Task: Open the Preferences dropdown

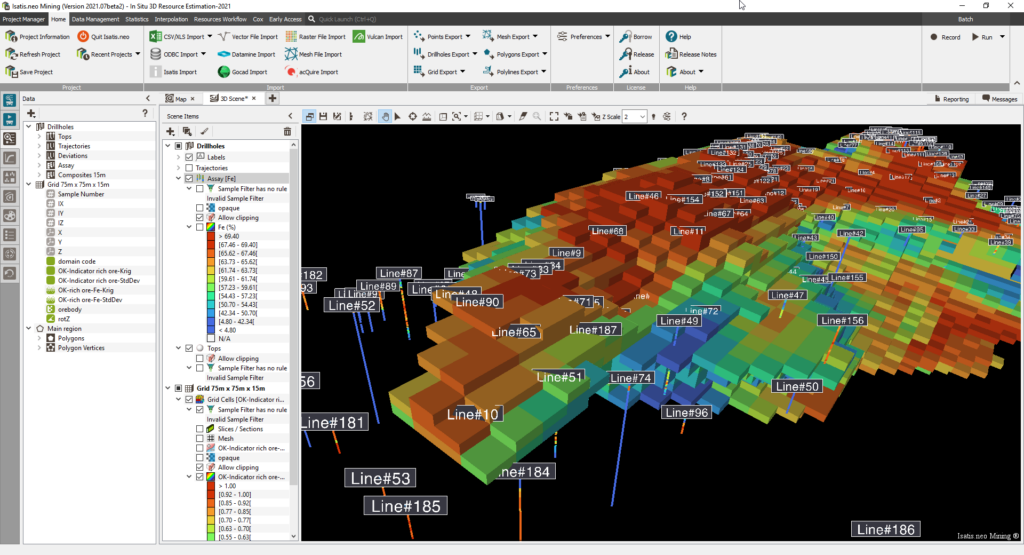Action: coord(607,37)
